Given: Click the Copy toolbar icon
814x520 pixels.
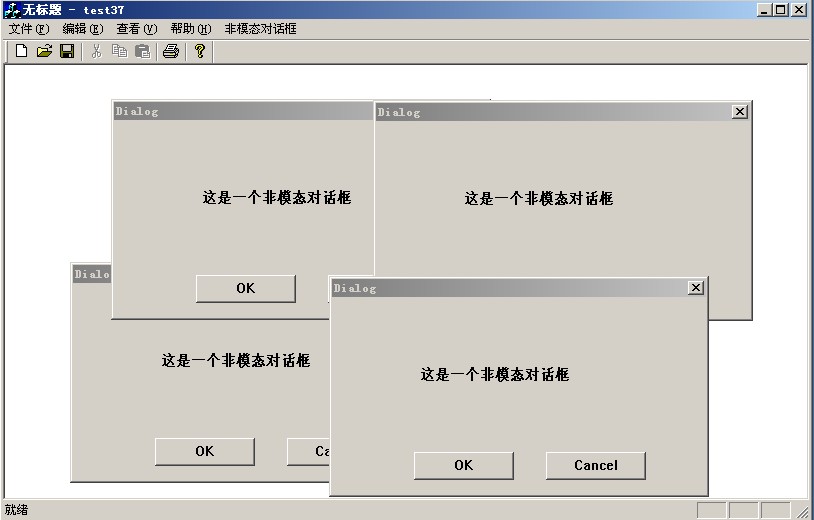Looking at the screenshot, I should tap(119, 51).
